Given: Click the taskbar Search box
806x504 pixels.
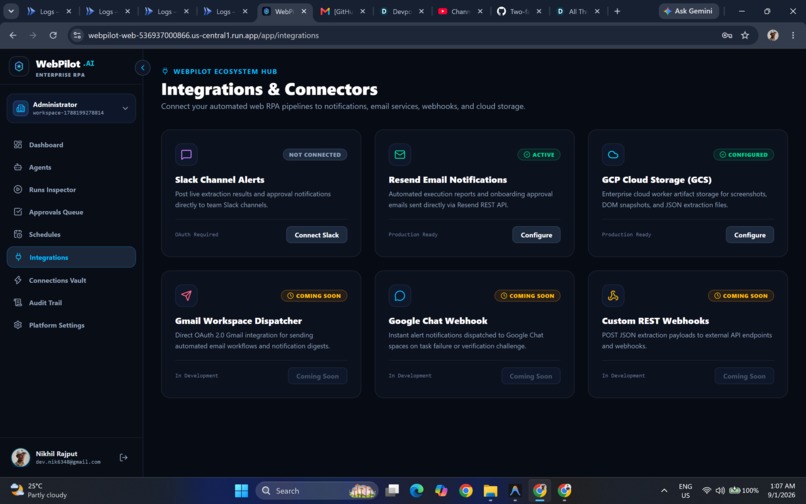Looking at the screenshot, I should point(317,491).
